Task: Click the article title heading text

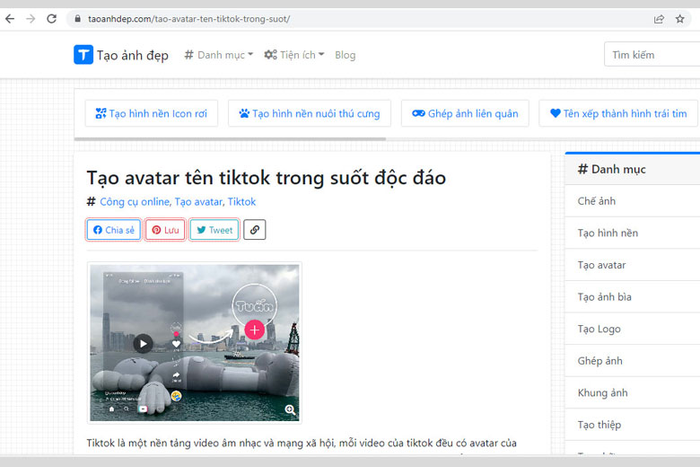Action: pos(266,178)
